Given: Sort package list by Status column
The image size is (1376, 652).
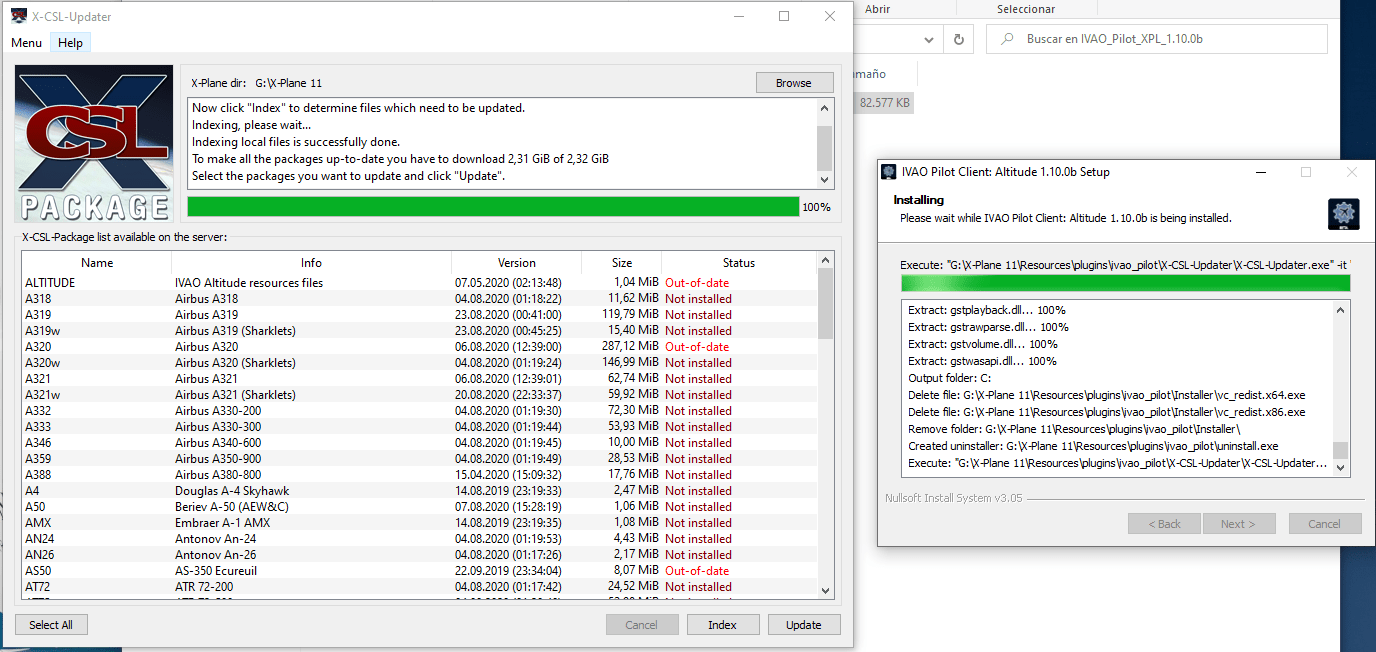Looking at the screenshot, I should tap(739, 263).
